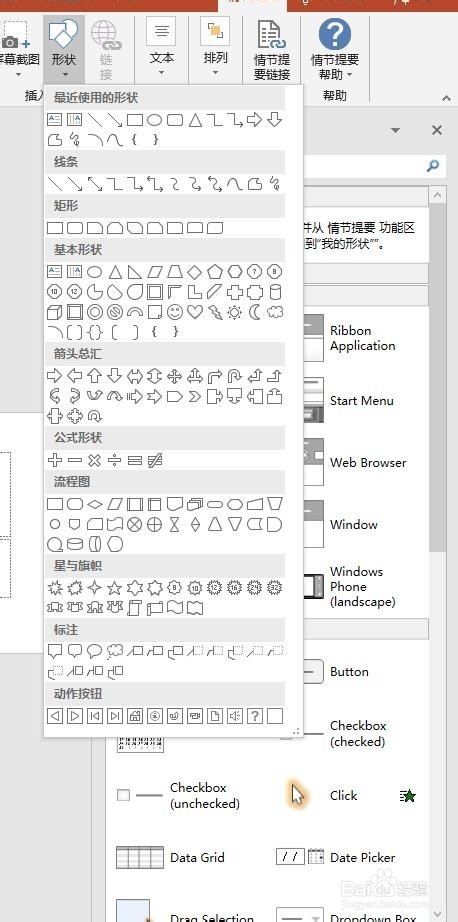This screenshot has width=458, height=922.
Task: Select the U-turn arrow shape
Action: [x=235, y=376]
